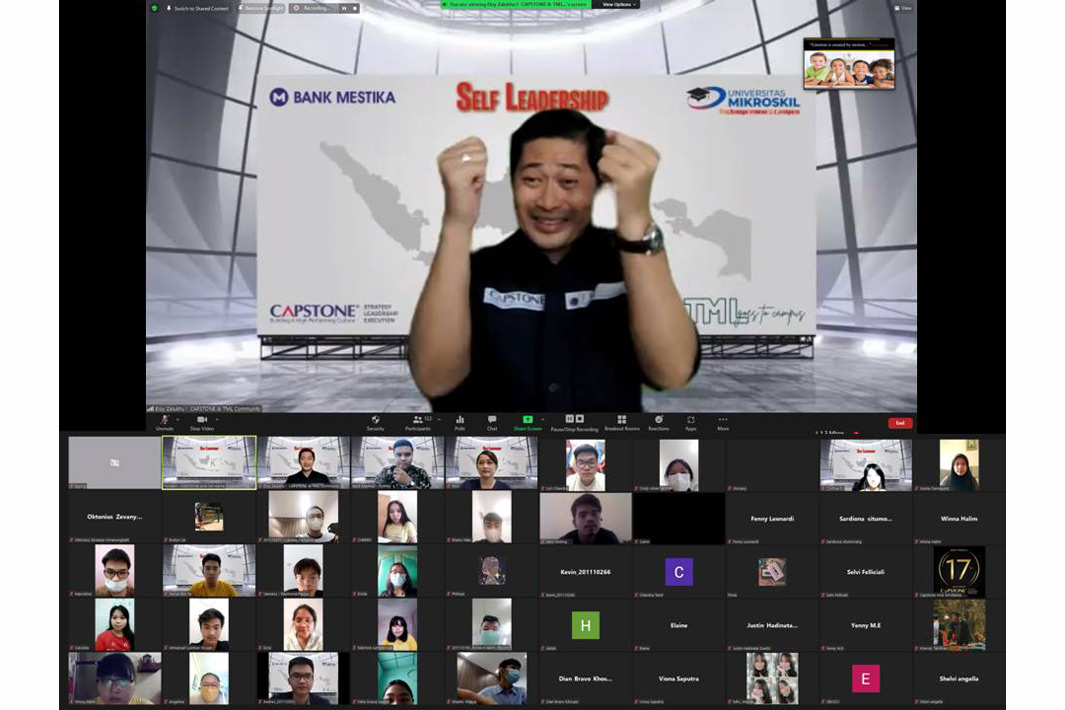The image size is (1065, 710).
Task: Pause recording from the bottom toolbar
Action: pos(570,419)
